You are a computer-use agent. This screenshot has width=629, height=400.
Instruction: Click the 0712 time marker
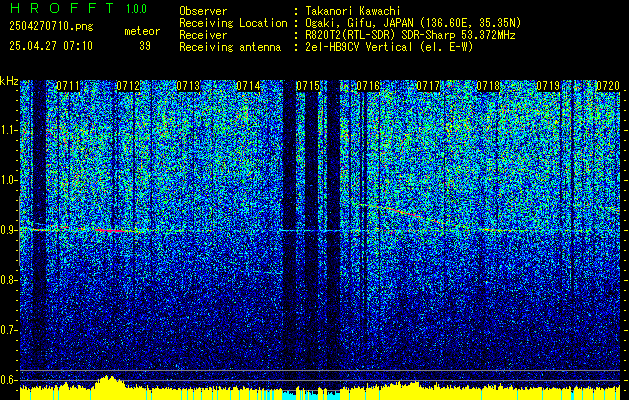[128, 86]
